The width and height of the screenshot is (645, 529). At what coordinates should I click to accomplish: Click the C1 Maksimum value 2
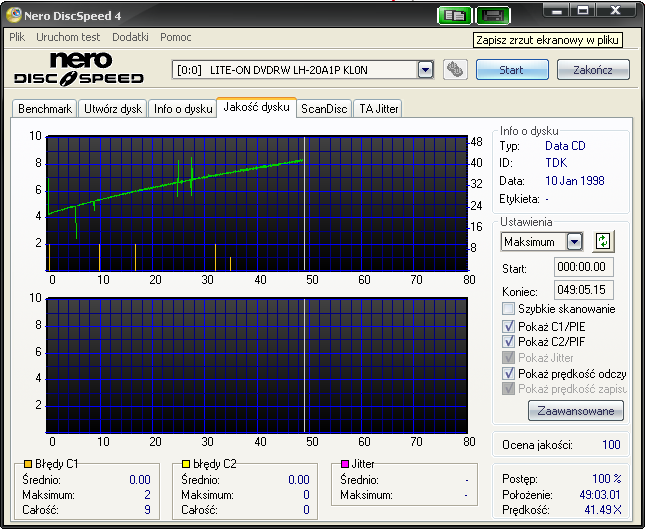pos(147,494)
